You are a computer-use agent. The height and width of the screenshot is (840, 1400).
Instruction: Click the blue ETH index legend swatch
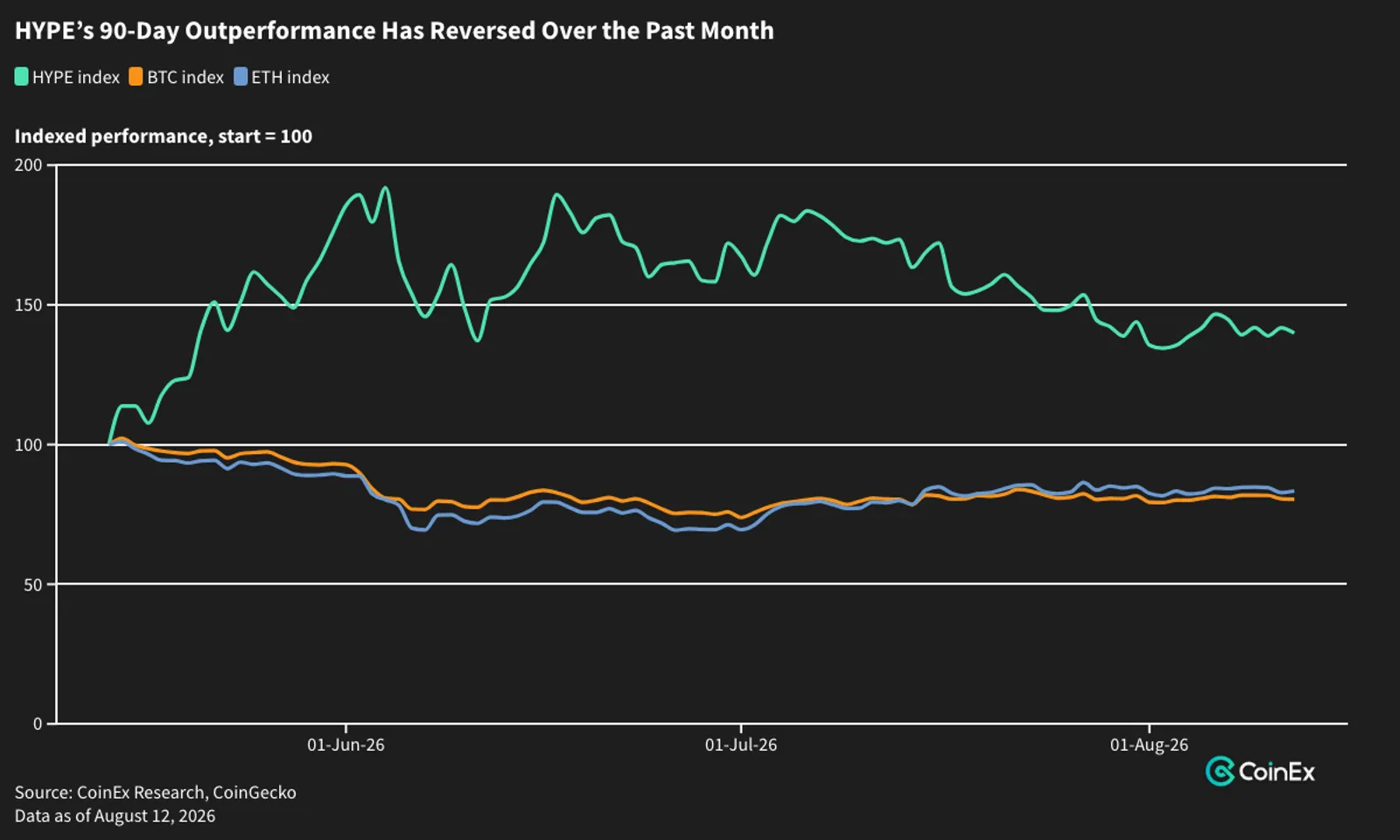pyautogui.click(x=241, y=77)
